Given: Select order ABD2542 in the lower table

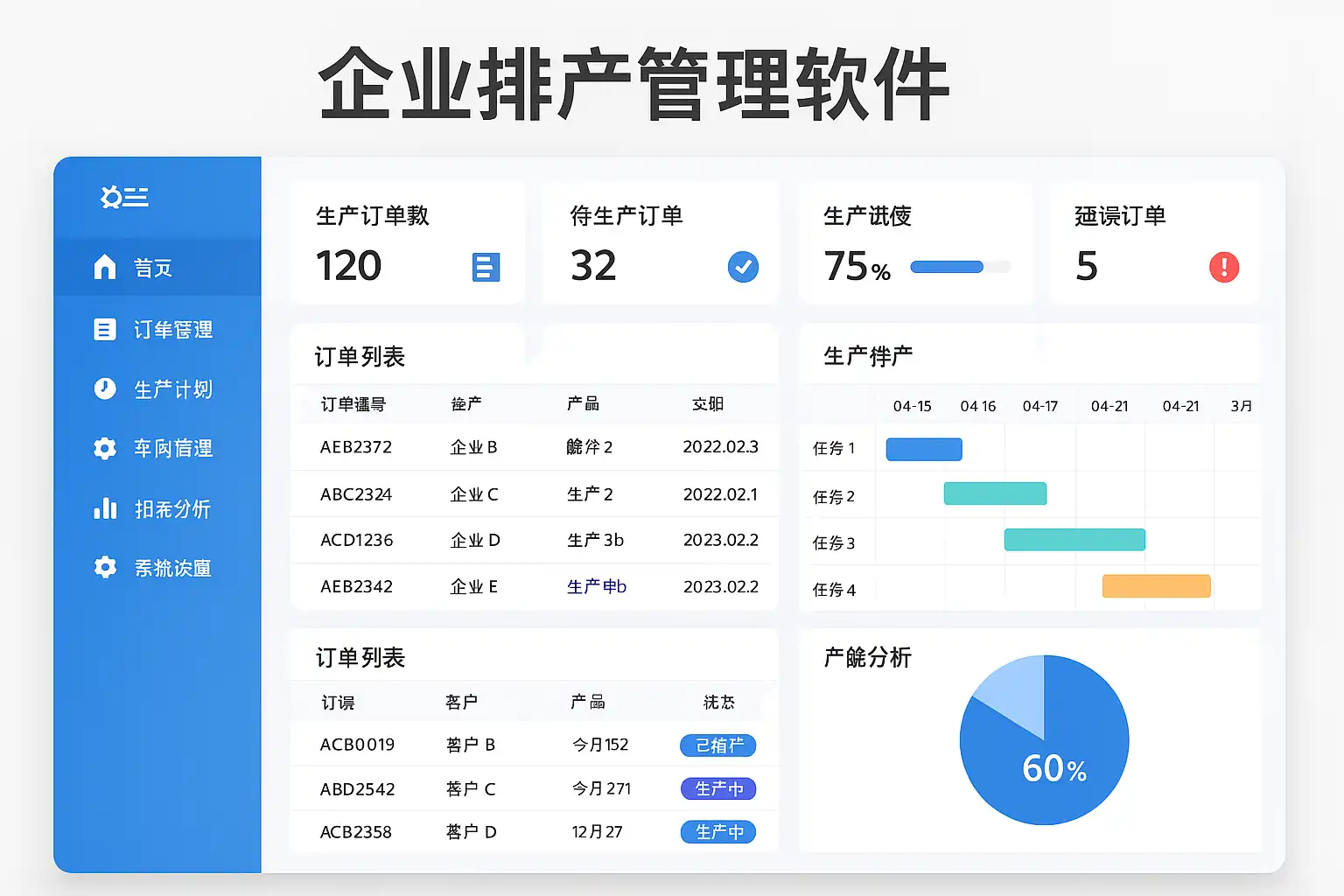Looking at the screenshot, I should click(x=357, y=789).
